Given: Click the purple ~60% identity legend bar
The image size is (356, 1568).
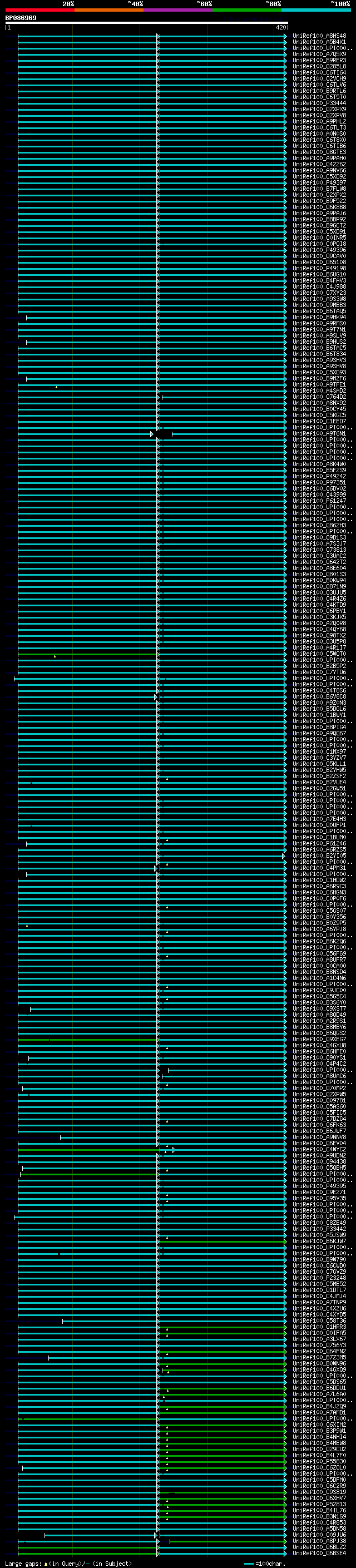Looking at the screenshot, I should point(179,10).
